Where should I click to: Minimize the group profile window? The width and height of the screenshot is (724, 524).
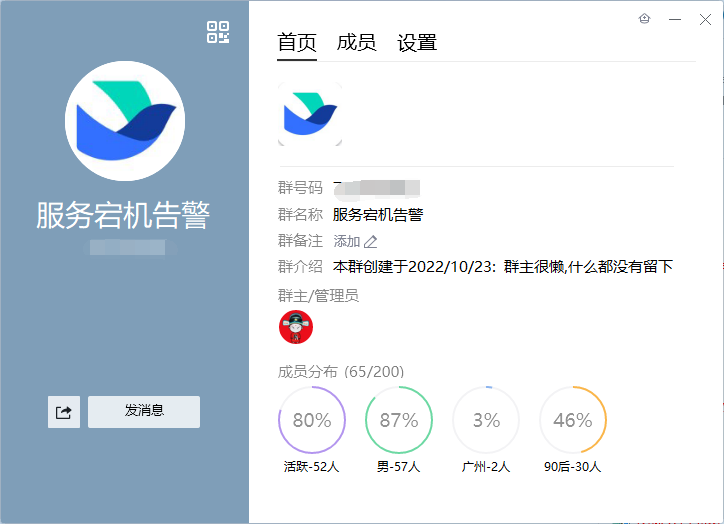[x=675, y=19]
